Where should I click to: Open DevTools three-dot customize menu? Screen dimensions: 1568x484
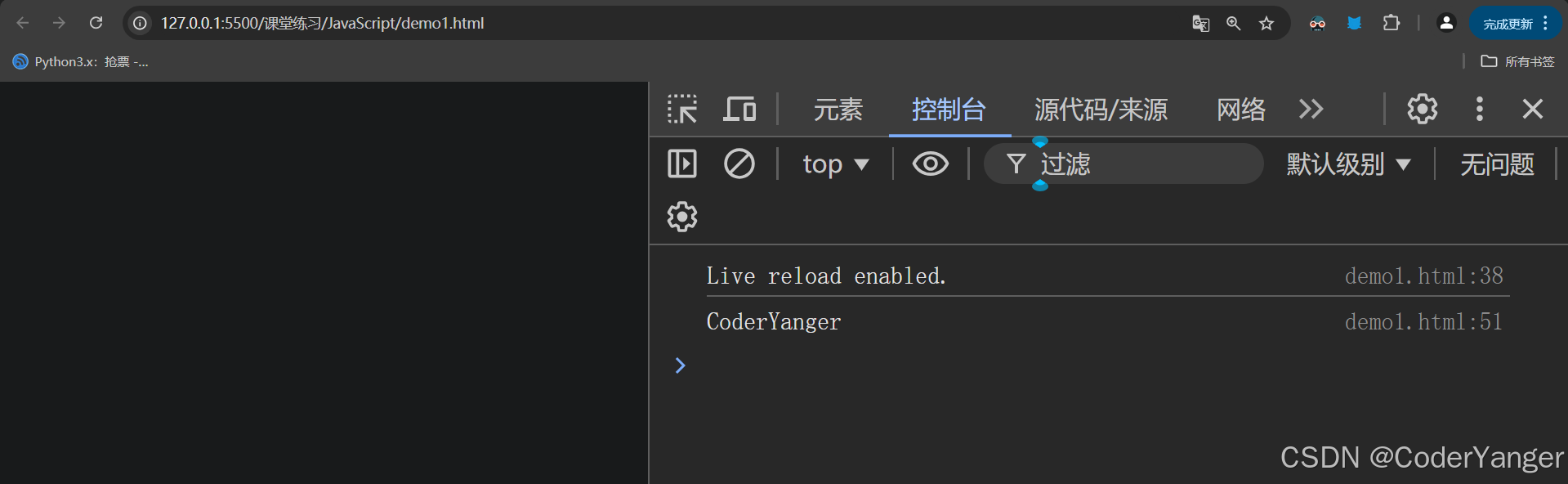point(1480,109)
